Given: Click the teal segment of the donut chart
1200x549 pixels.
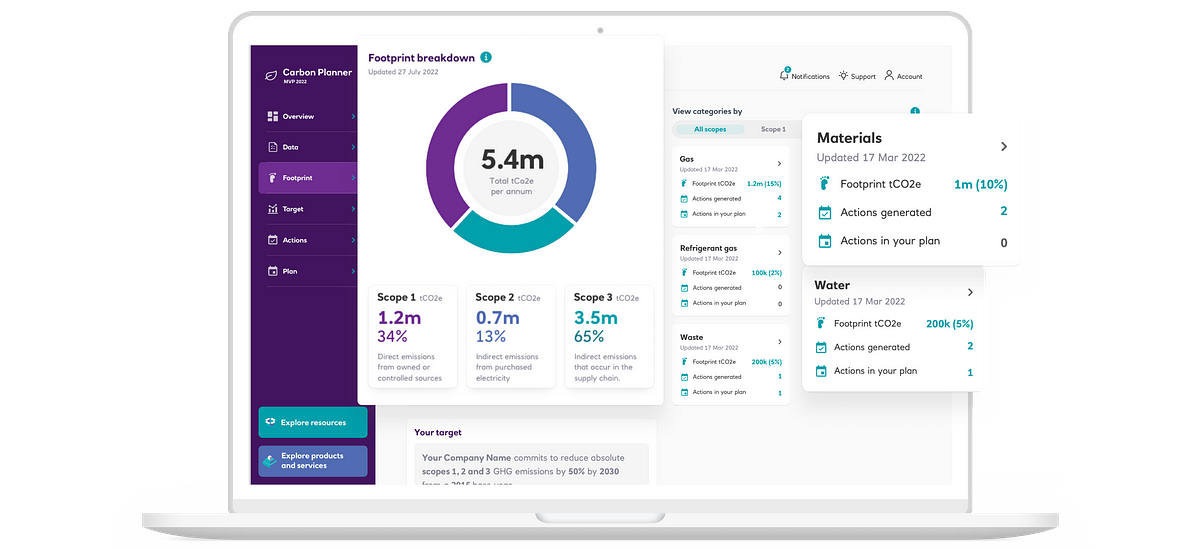Looking at the screenshot, I should (497, 235).
